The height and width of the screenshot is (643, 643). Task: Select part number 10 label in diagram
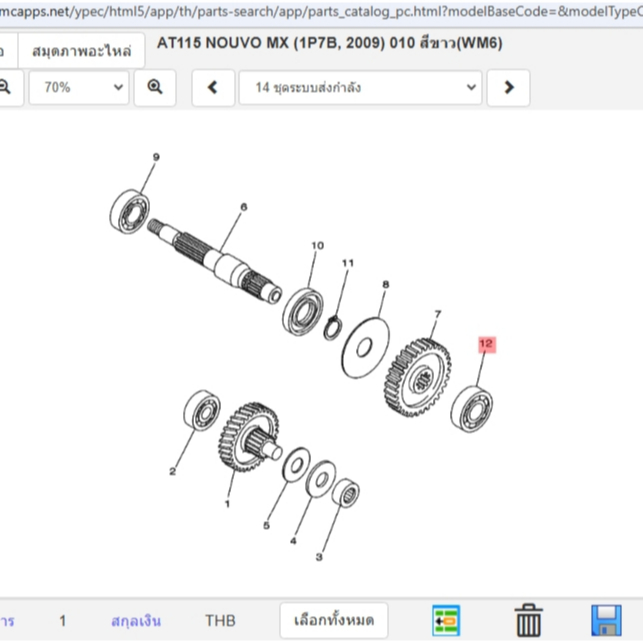pos(317,246)
